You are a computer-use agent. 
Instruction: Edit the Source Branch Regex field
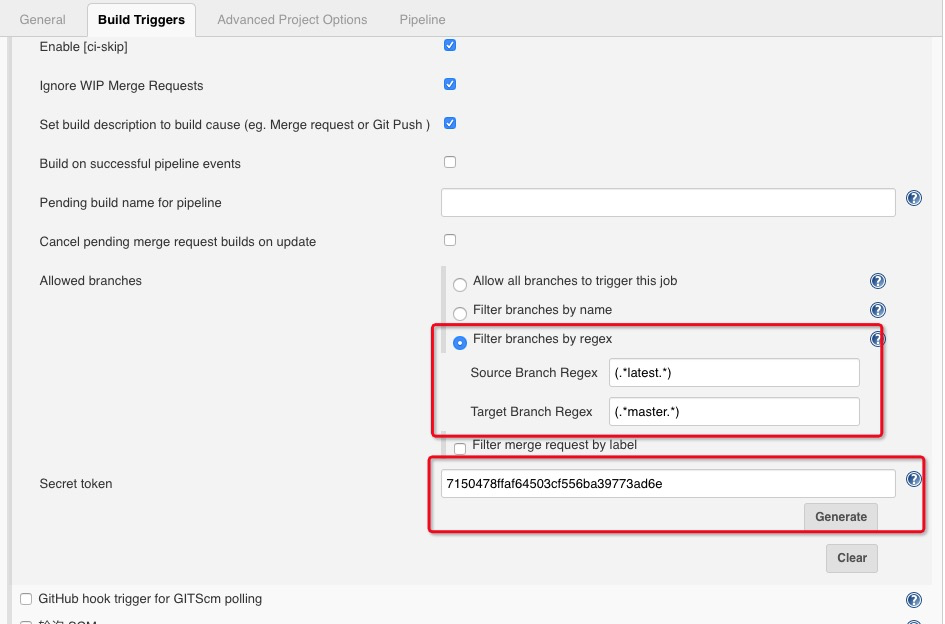[734, 373]
